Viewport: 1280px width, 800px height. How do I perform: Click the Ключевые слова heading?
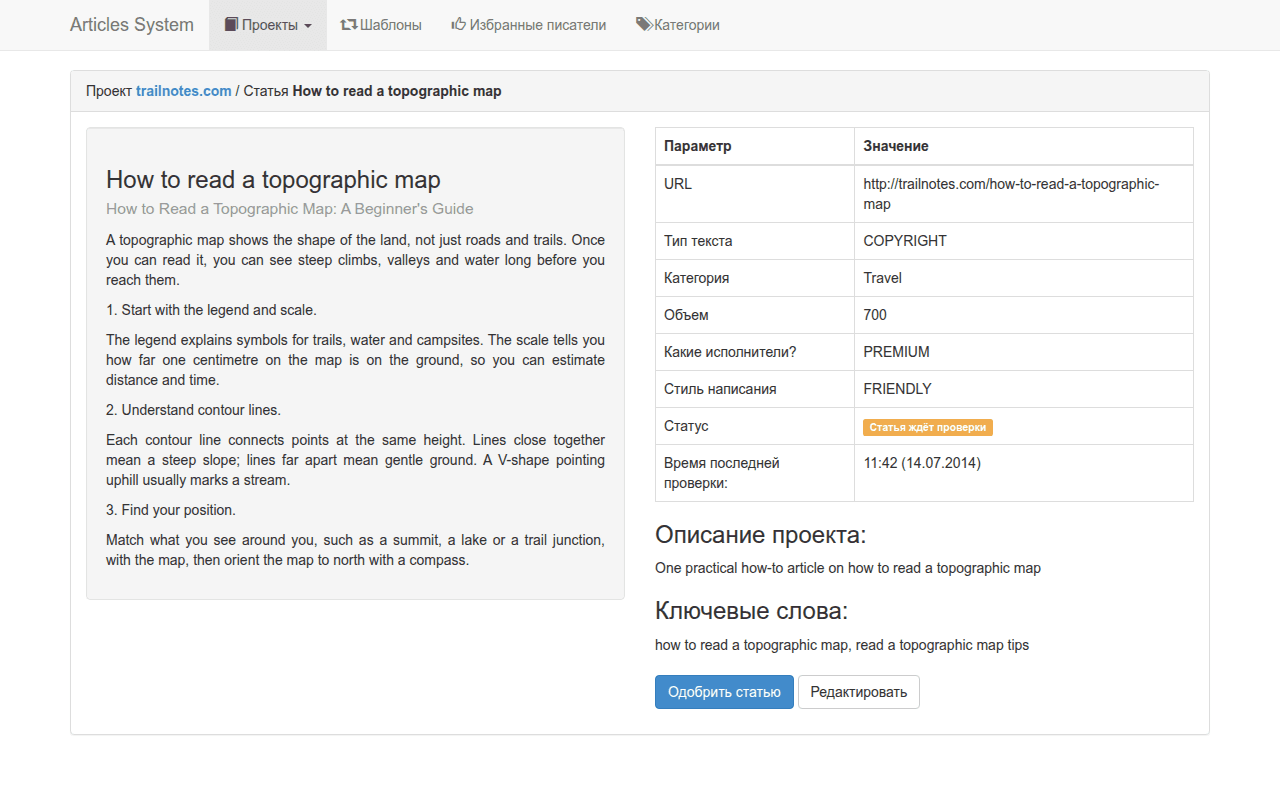[751, 611]
